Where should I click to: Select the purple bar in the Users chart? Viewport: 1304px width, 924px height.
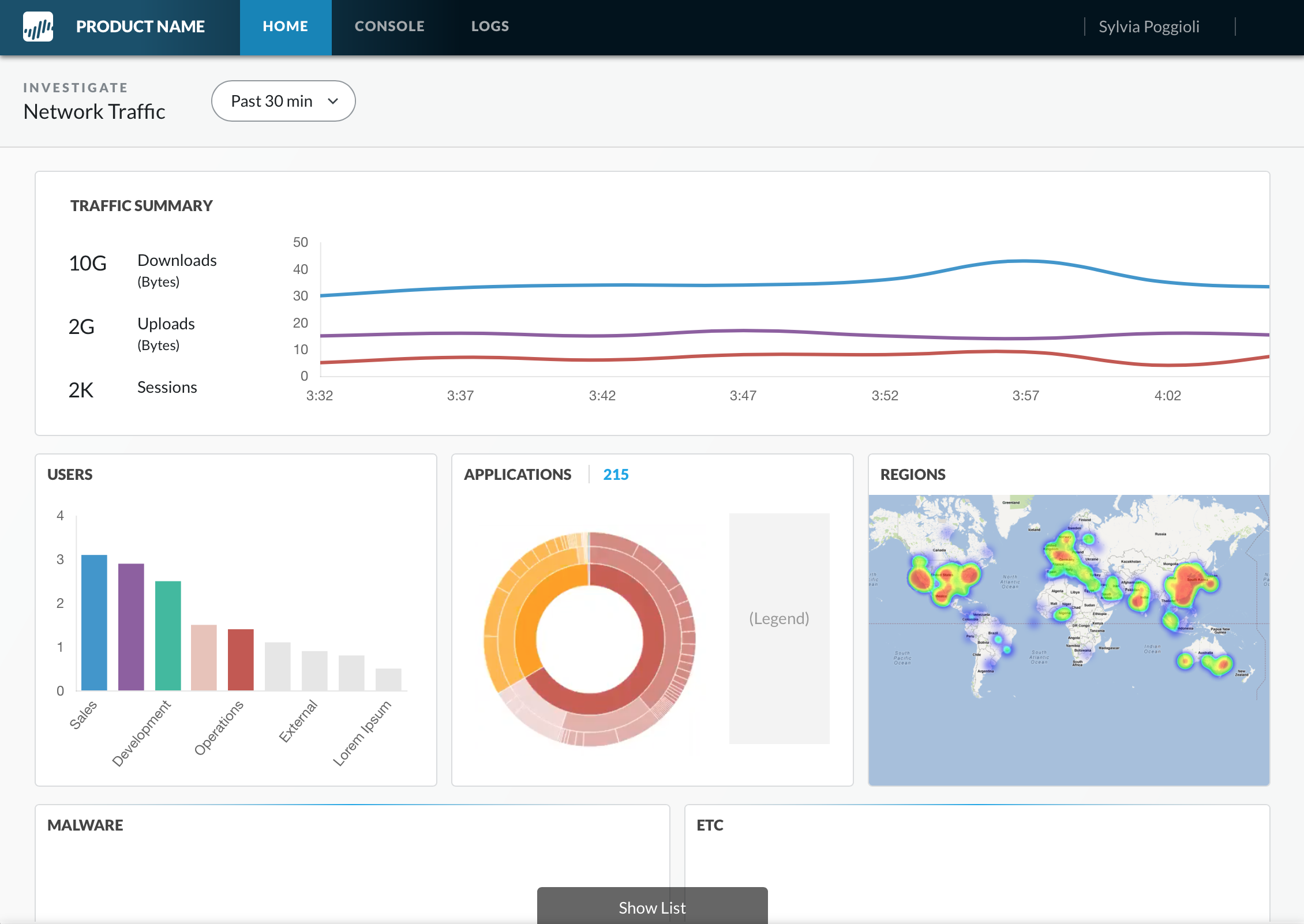tap(131, 627)
